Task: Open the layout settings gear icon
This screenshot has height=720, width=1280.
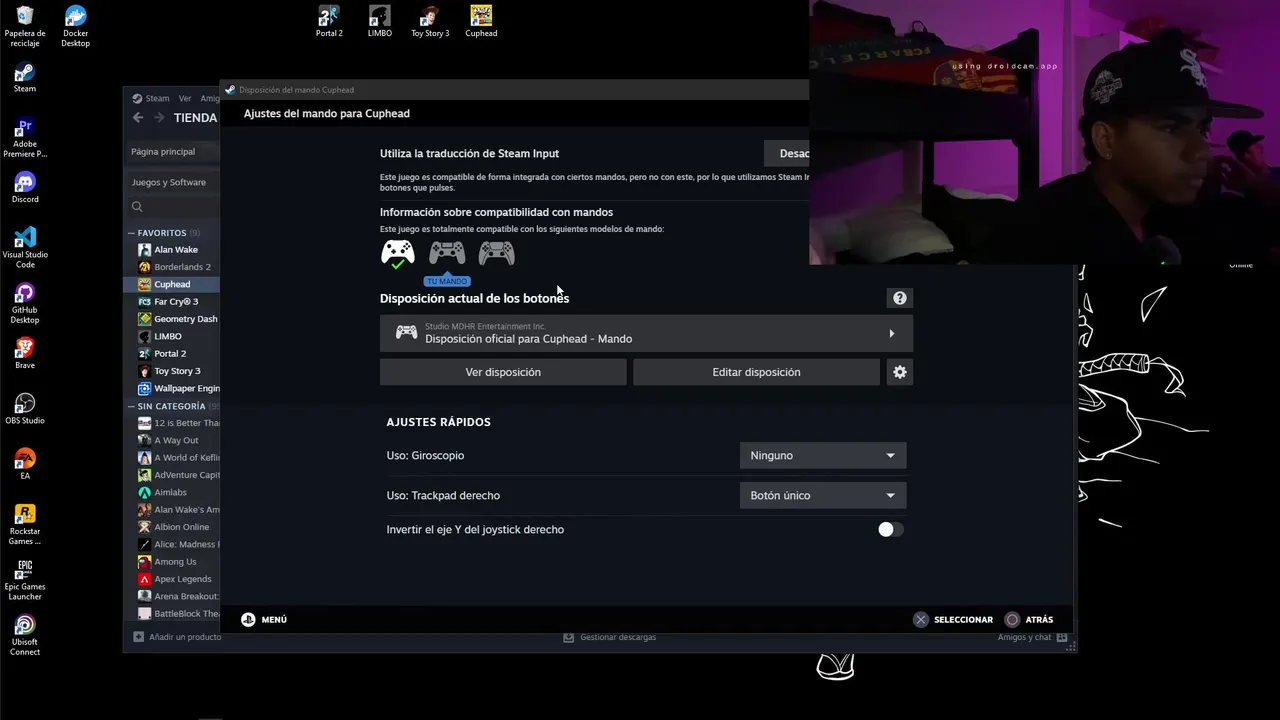Action: 900,372
